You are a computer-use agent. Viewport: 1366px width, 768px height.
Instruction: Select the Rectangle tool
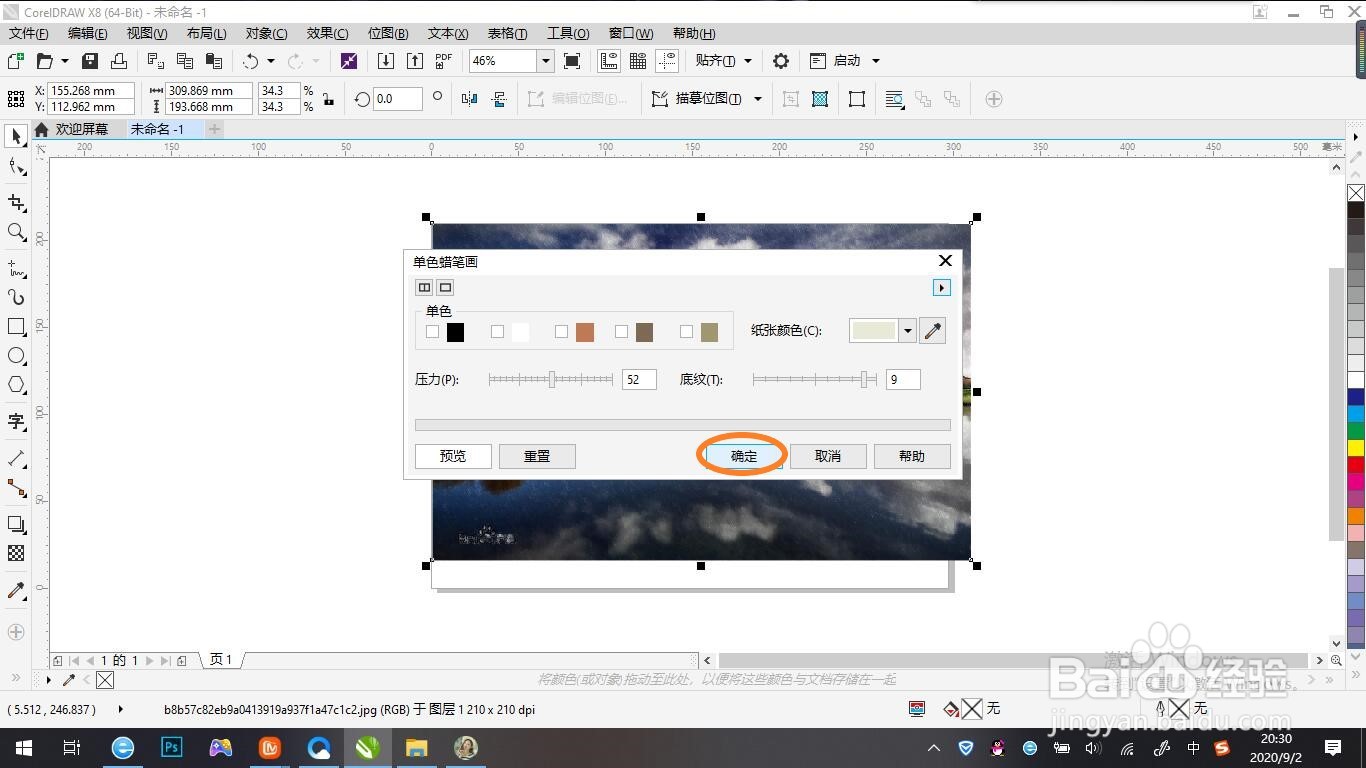pos(16,327)
